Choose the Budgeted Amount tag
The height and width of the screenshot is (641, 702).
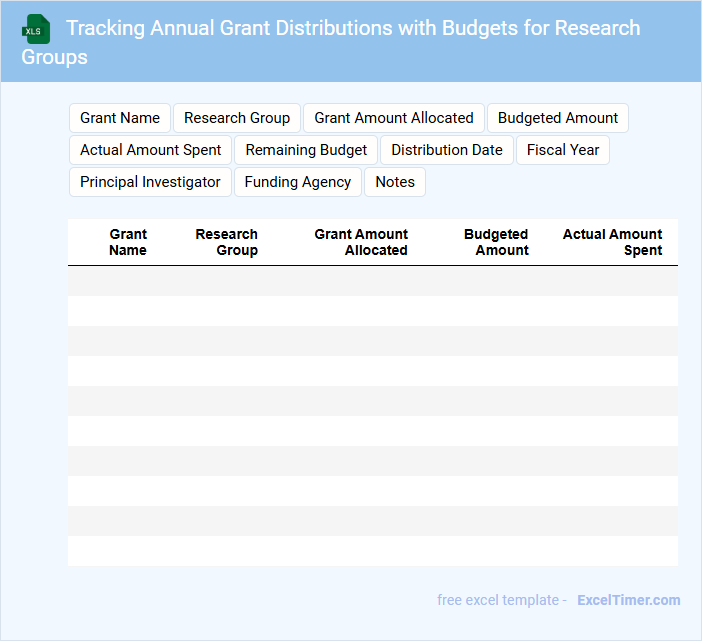[557, 118]
